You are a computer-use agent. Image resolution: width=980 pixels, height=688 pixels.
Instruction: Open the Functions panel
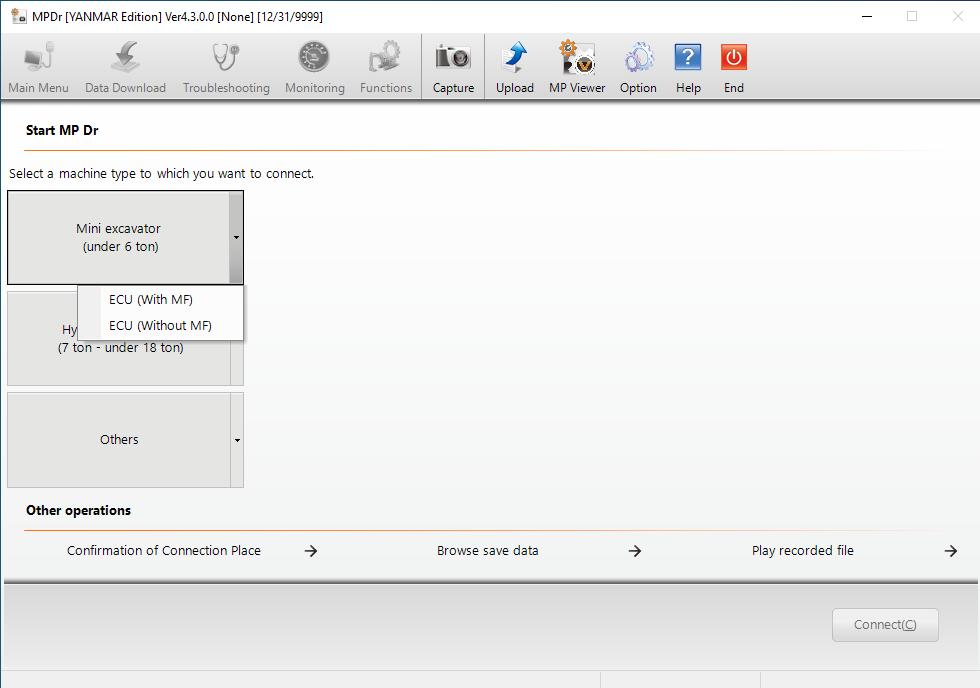(x=385, y=62)
